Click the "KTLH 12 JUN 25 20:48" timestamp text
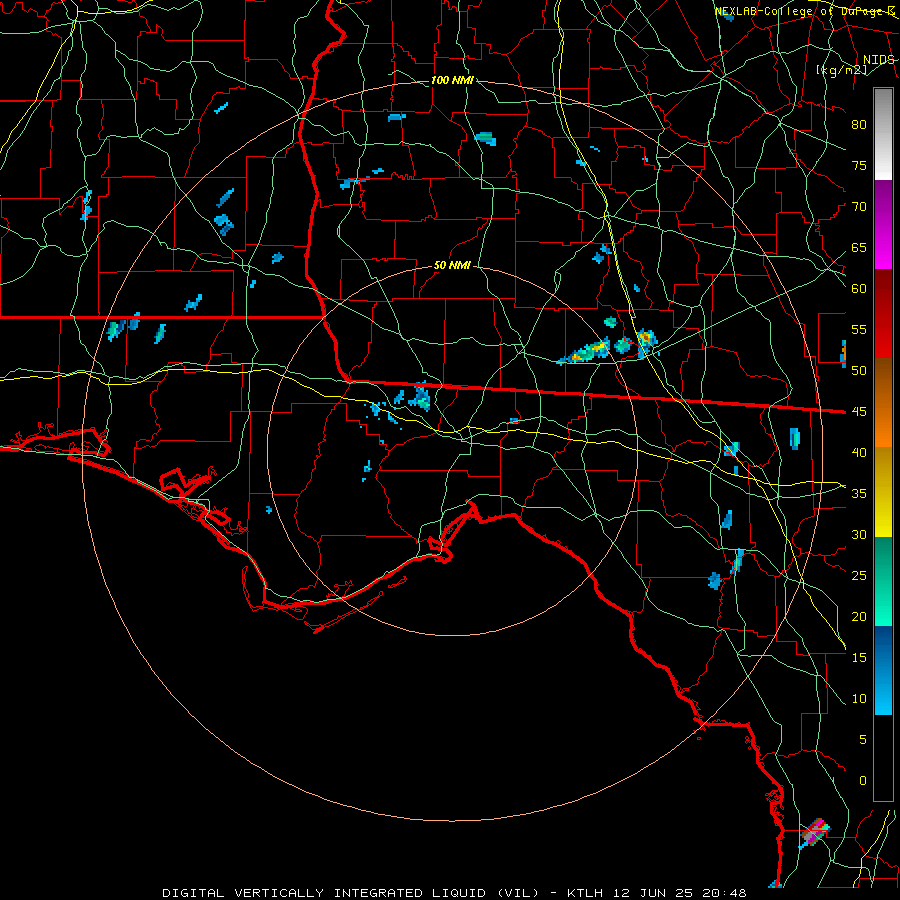 tap(657, 893)
